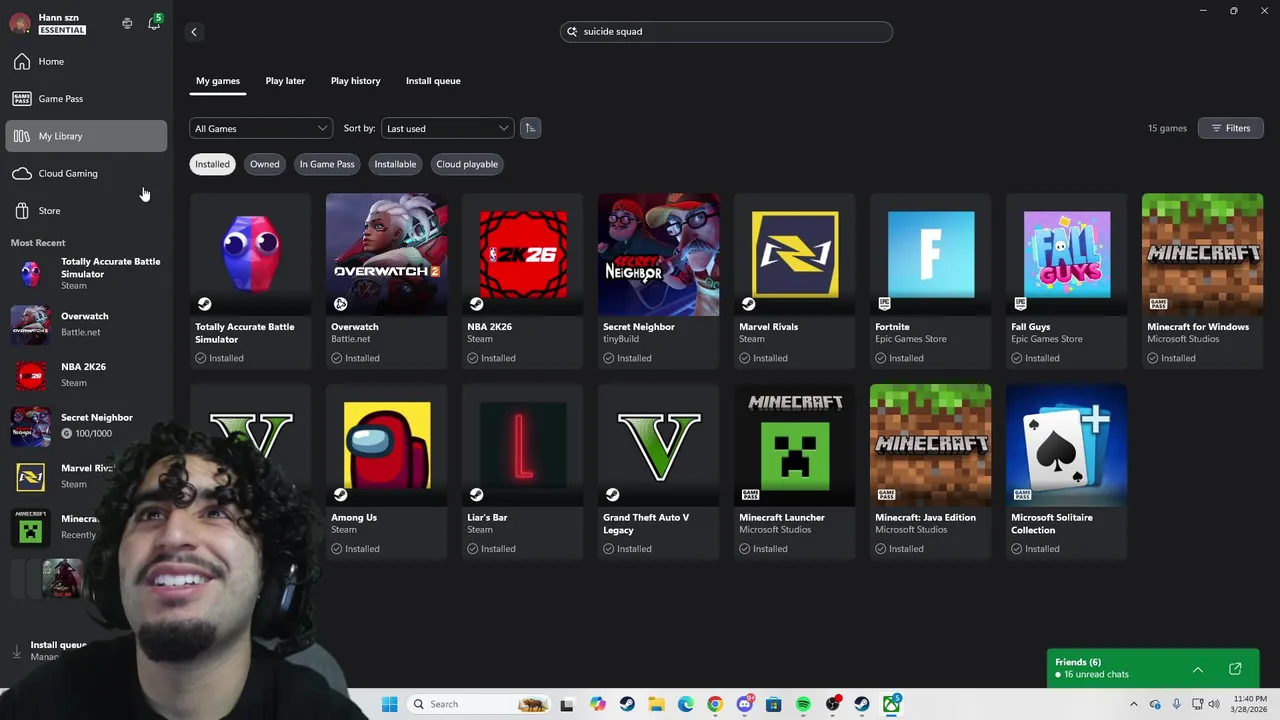Click the suicide squad search field

click(726, 32)
